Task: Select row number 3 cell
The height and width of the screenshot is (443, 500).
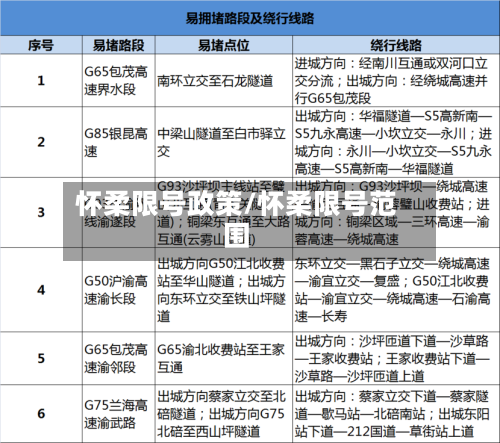Action: point(41,212)
